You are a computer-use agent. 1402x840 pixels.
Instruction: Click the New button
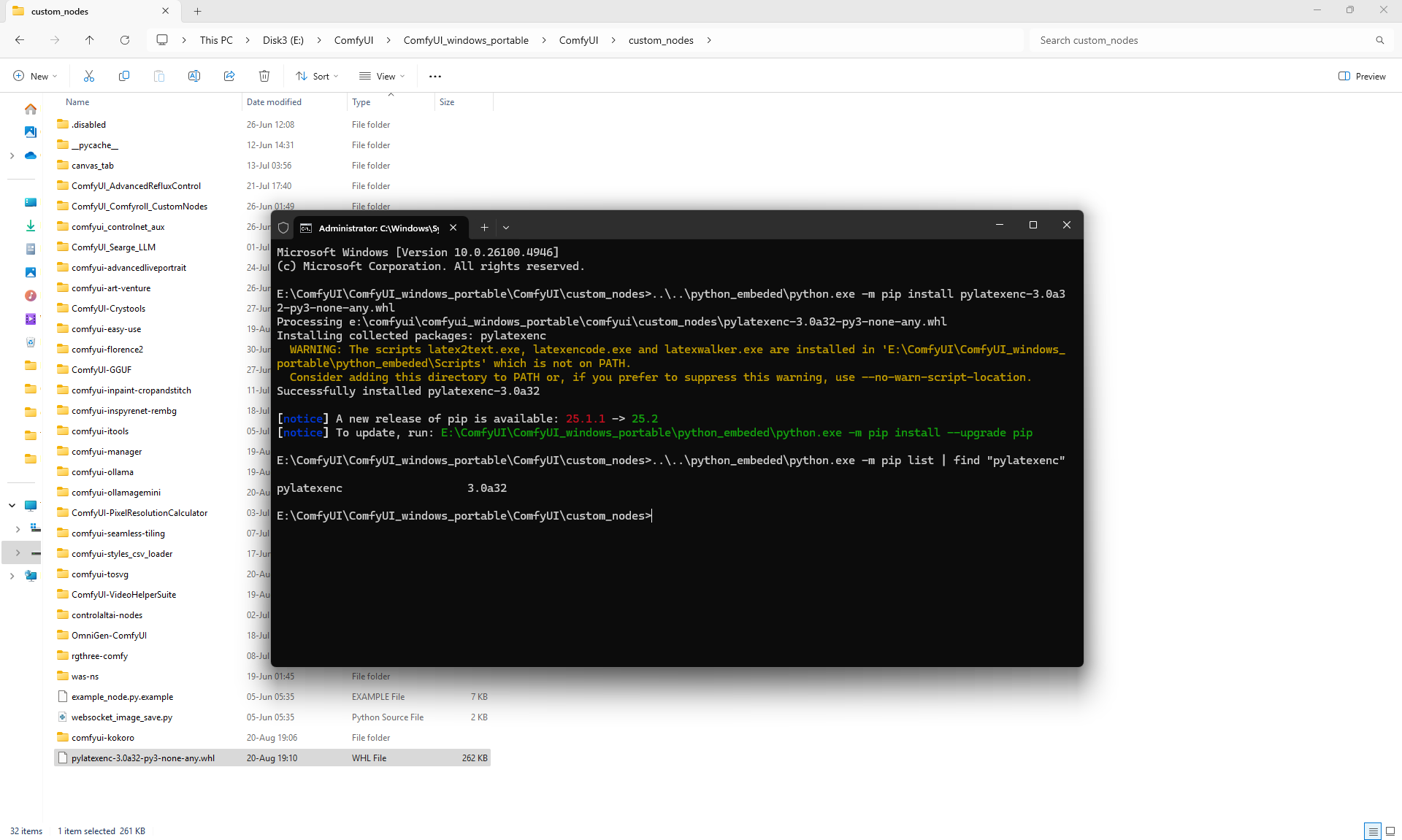34,76
